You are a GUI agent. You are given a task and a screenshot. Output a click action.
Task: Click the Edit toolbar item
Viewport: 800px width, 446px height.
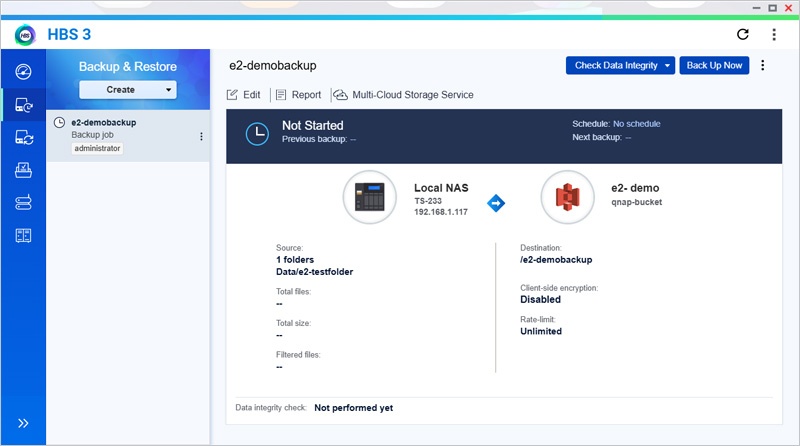(x=243, y=95)
